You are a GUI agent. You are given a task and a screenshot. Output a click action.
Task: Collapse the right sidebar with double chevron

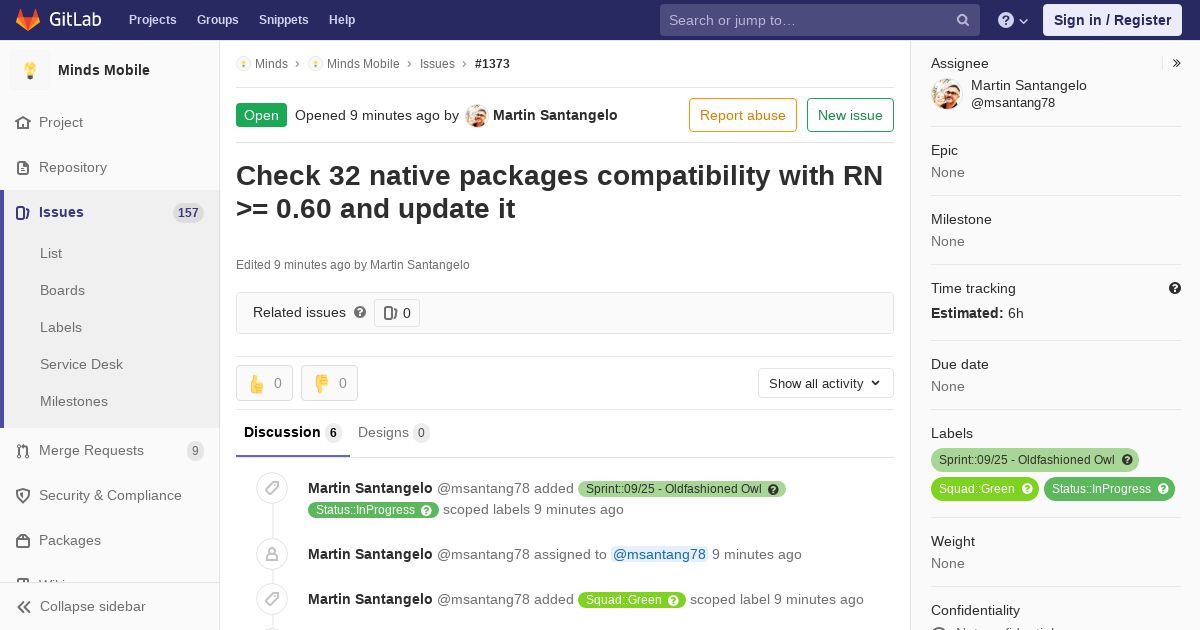(x=1177, y=63)
